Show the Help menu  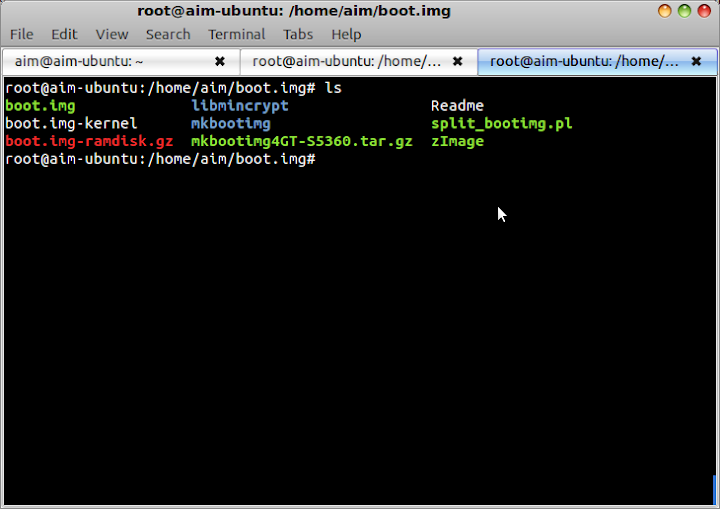tap(346, 34)
